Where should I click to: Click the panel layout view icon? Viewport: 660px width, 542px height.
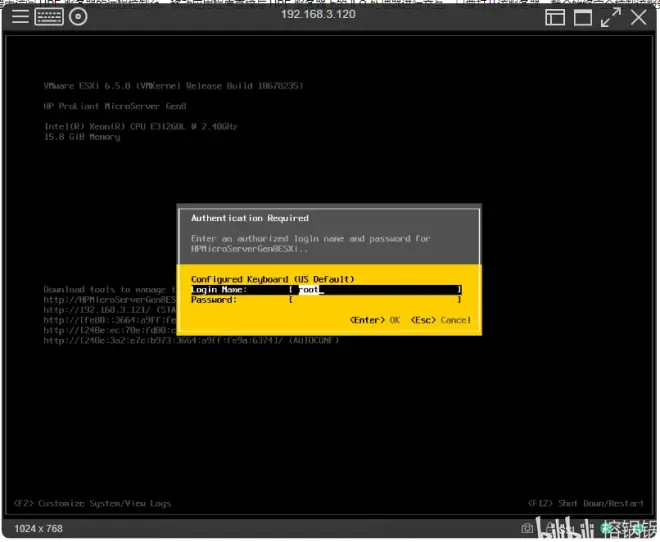[x=555, y=18]
